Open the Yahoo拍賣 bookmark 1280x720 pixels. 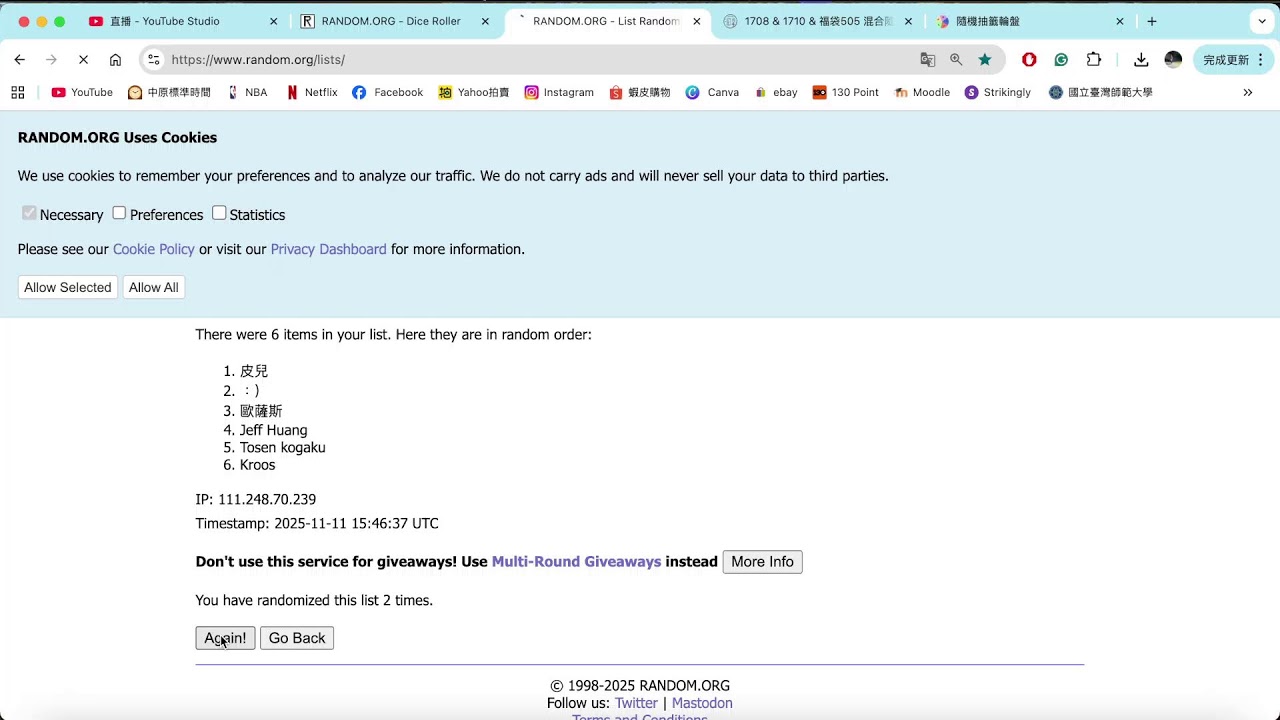tap(474, 92)
